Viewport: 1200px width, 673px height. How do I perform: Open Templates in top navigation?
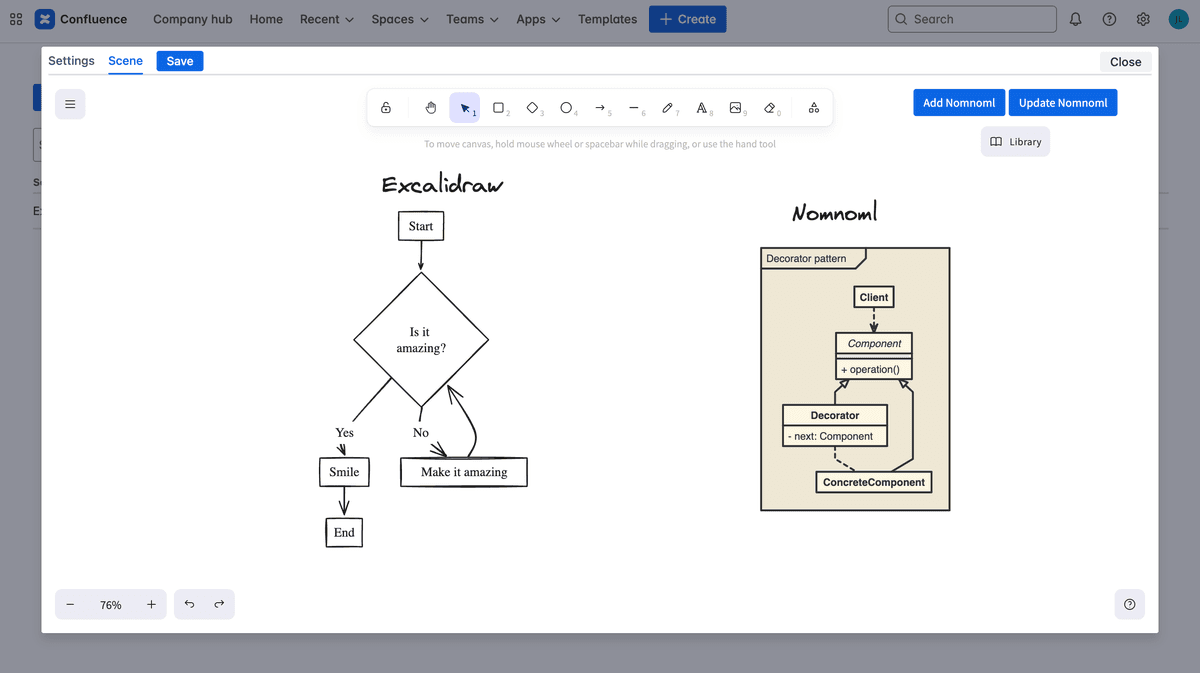click(x=608, y=19)
